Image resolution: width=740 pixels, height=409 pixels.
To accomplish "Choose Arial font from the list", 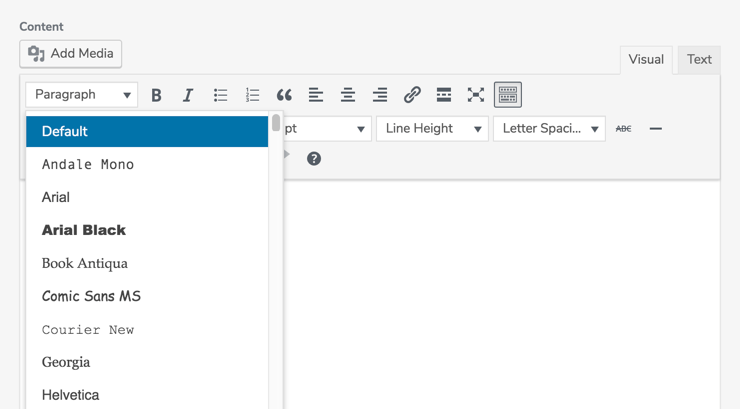I will [x=147, y=197].
